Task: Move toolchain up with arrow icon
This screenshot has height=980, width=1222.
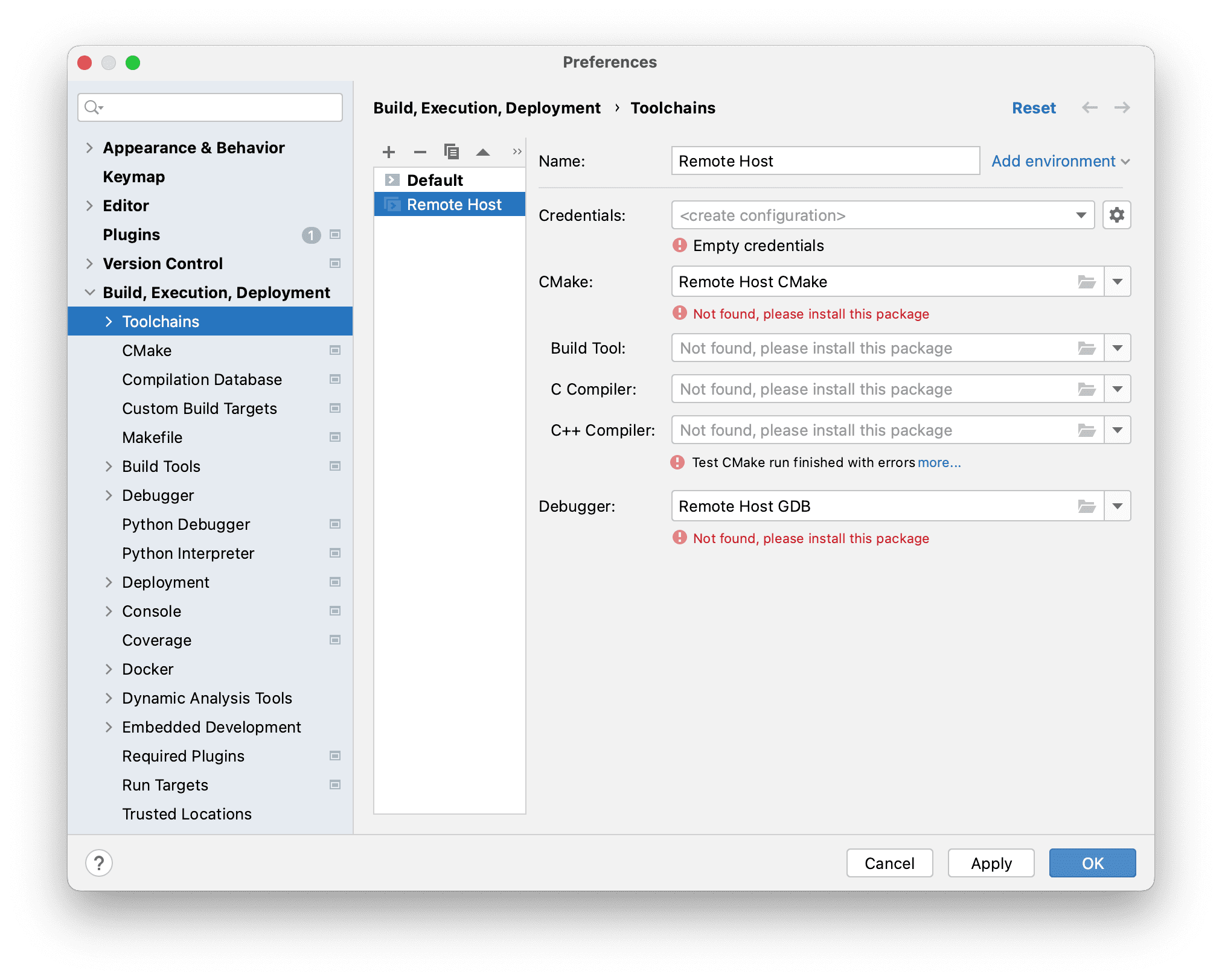Action: click(483, 152)
